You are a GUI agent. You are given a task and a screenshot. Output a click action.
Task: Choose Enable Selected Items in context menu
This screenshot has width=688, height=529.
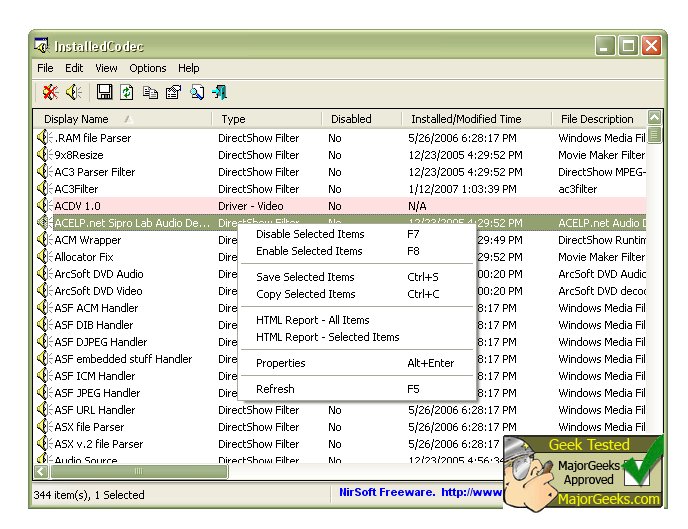coord(309,251)
